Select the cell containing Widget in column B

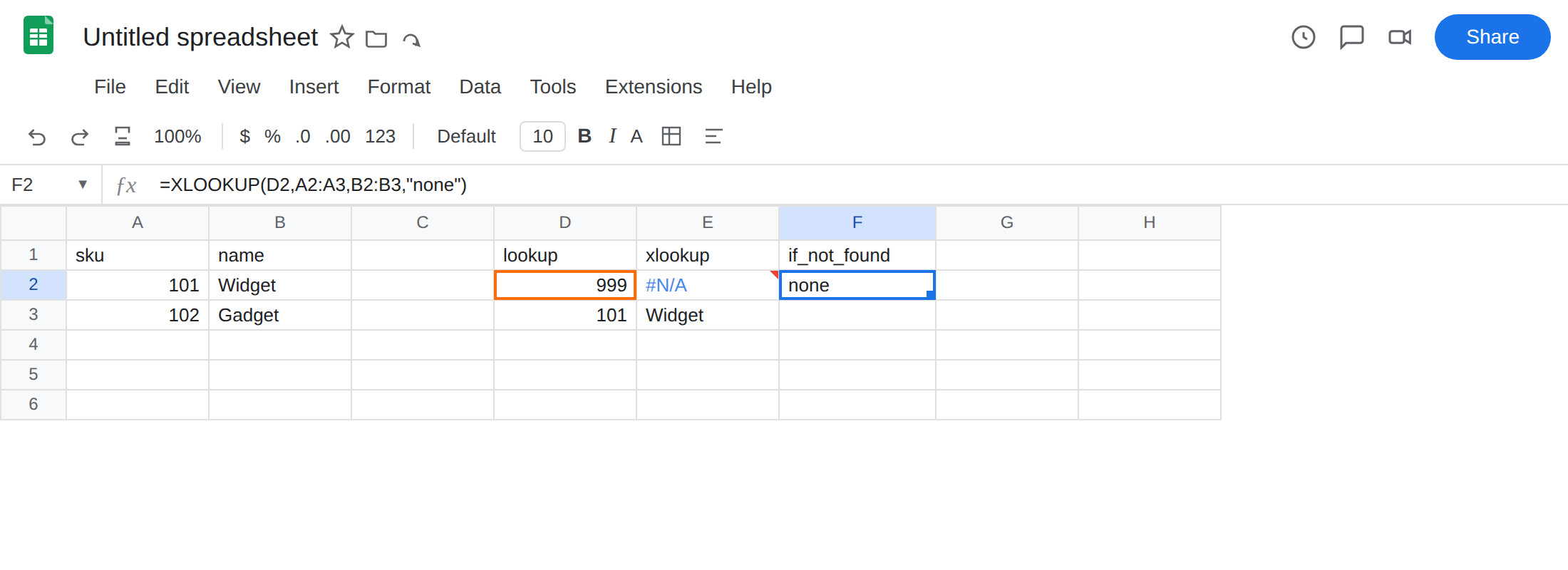[x=280, y=285]
